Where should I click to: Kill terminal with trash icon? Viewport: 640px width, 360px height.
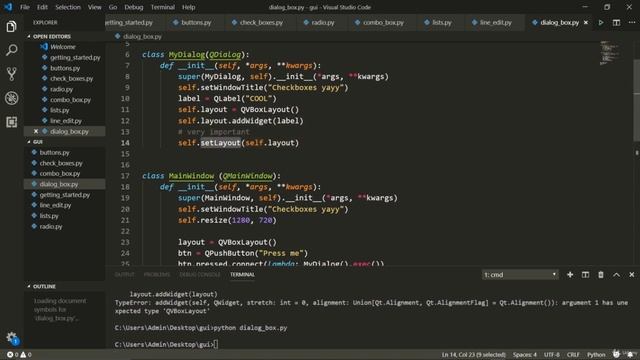click(x=601, y=275)
